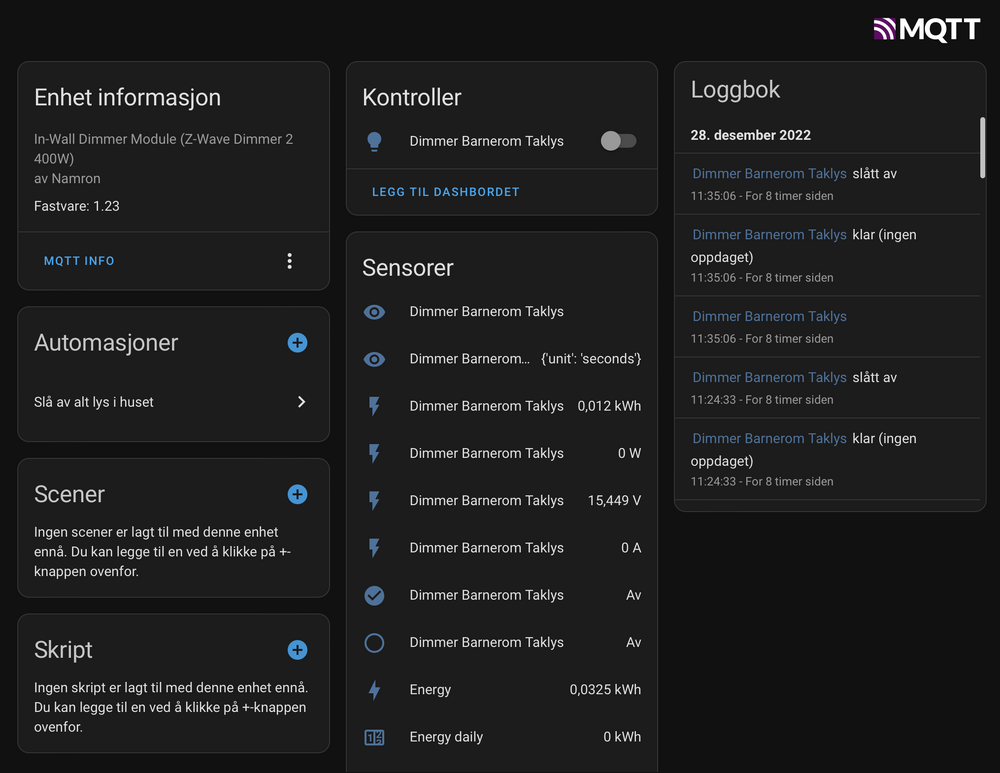Click the circle outline icon on the second Av sensor

(x=374, y=642)
